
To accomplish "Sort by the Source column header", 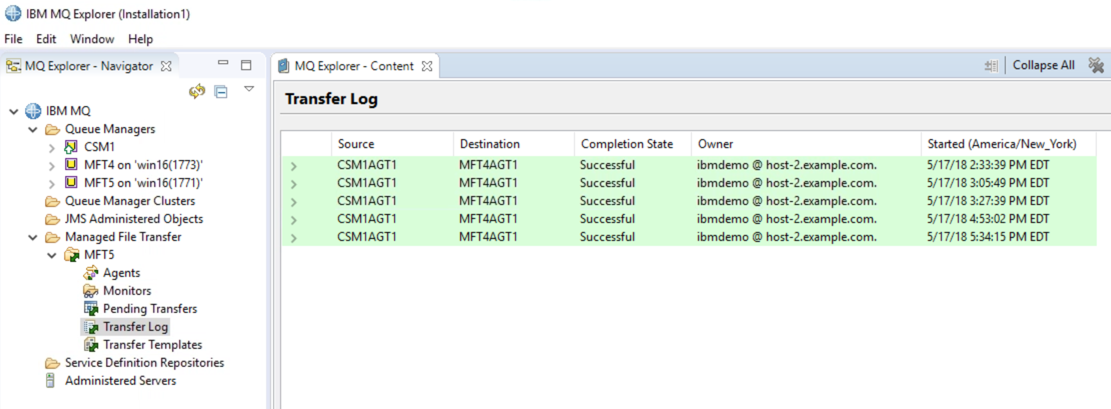I will coord(392,144).
